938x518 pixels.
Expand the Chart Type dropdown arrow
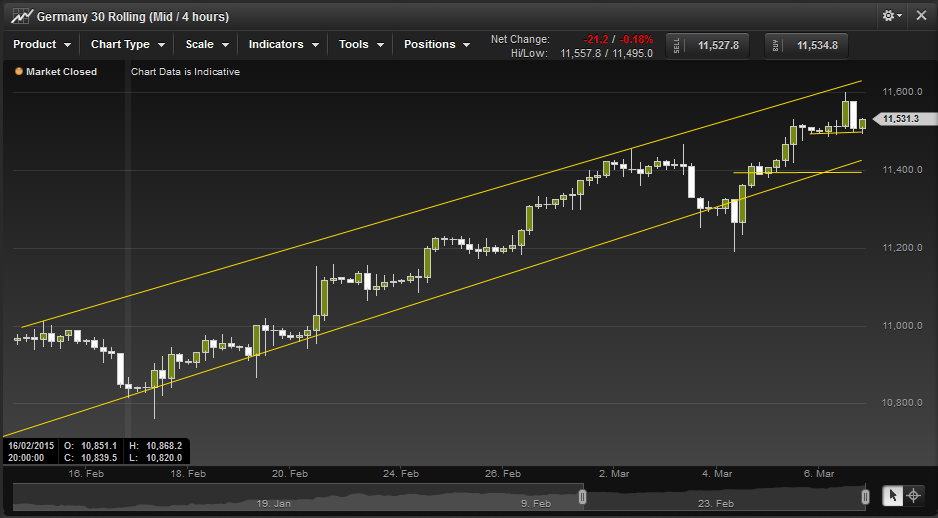(161, 45)
